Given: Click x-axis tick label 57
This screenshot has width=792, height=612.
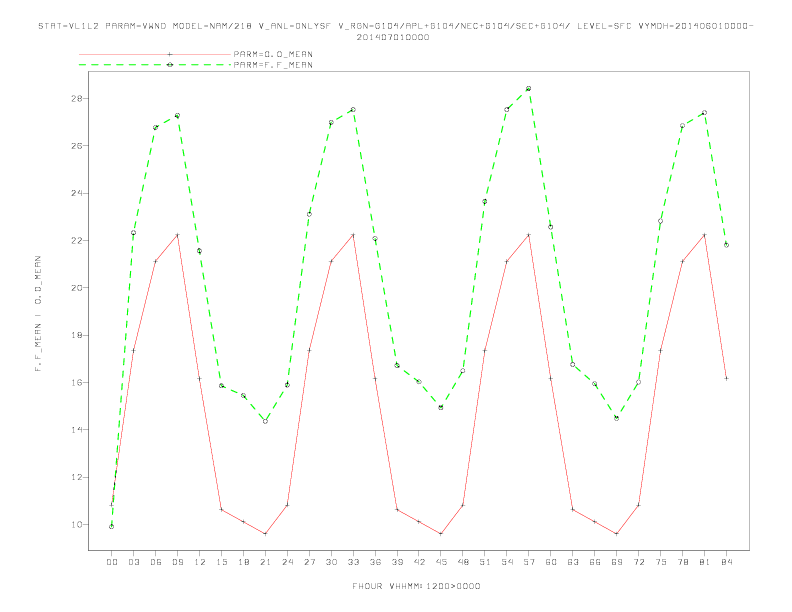Looking at the screenshot, I should tap(529, 562).
